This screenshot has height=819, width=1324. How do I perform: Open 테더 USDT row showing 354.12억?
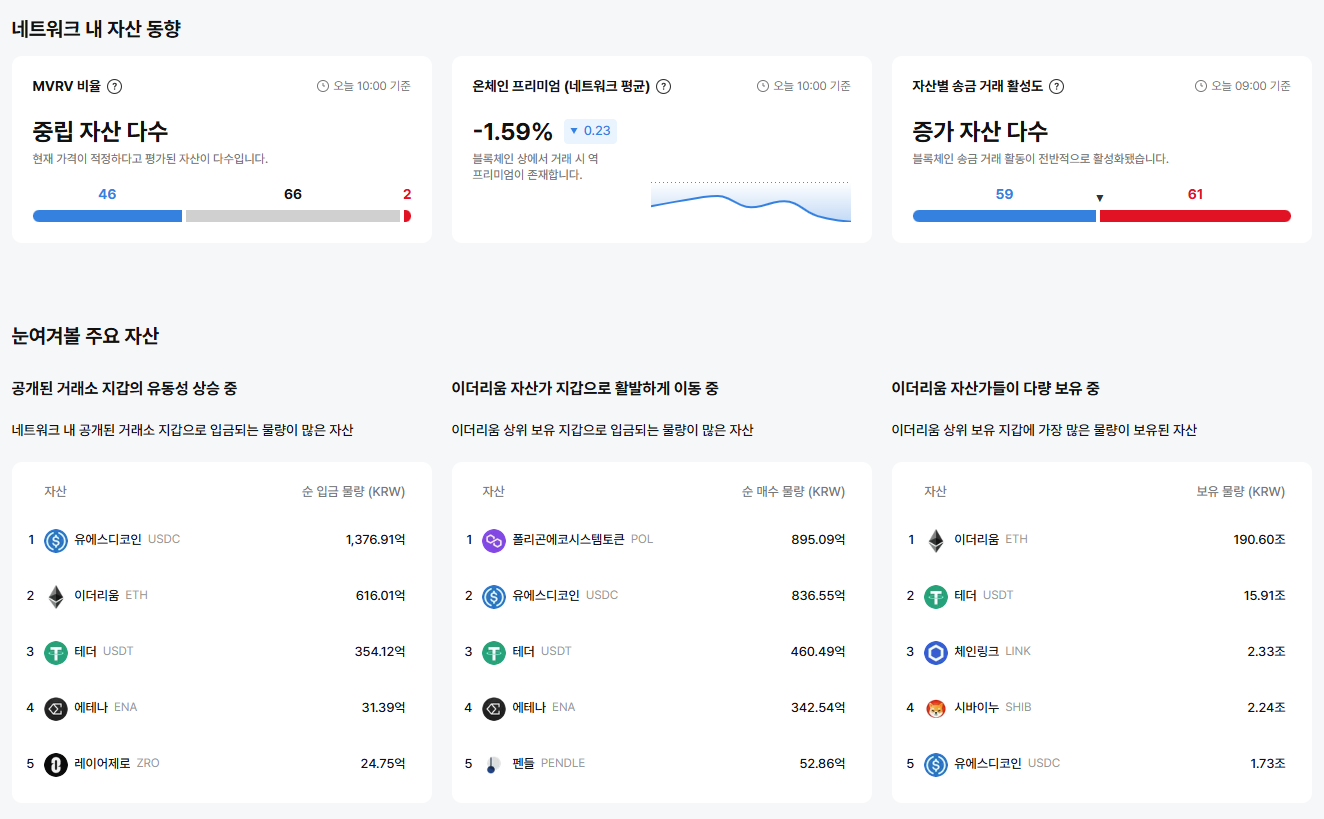[220, 652]
